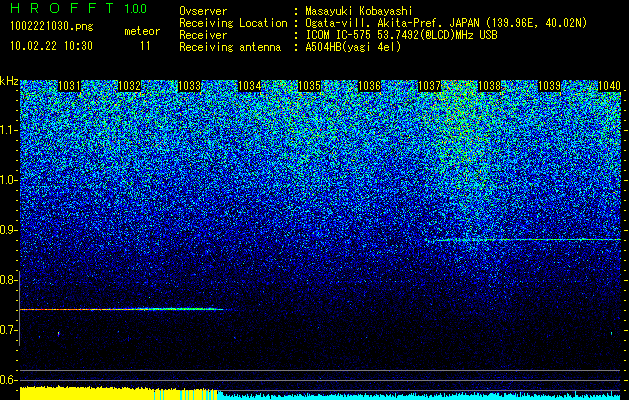The height and width of the screenshot is (400, 629).
Task: Click the HROFFT 1.0.0 title text
Action: coord(78,8)
